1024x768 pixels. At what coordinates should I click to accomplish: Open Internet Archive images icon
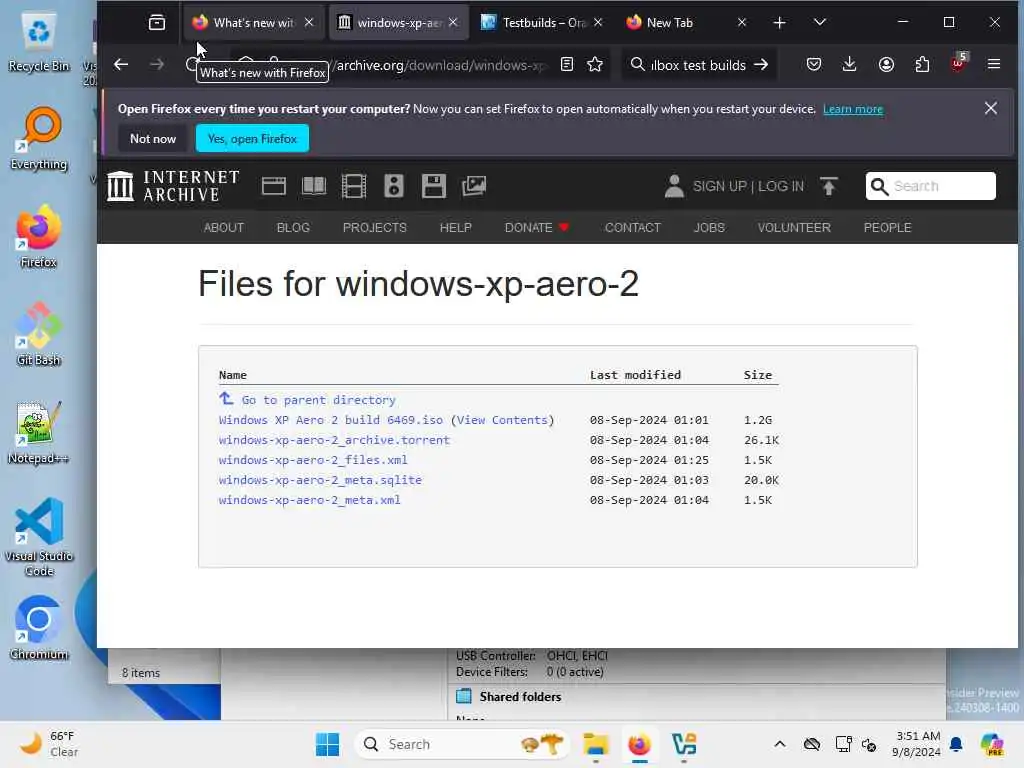click(474, 186)
